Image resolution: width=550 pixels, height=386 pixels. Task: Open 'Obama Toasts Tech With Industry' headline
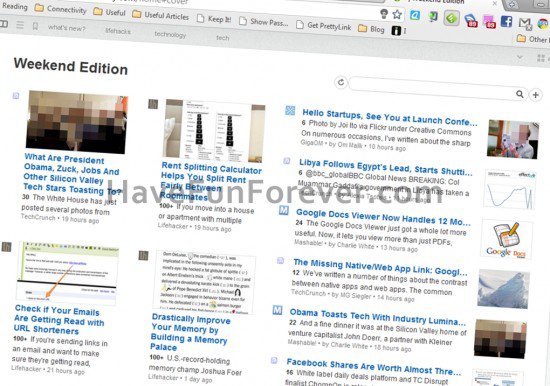tap(377, 317)
